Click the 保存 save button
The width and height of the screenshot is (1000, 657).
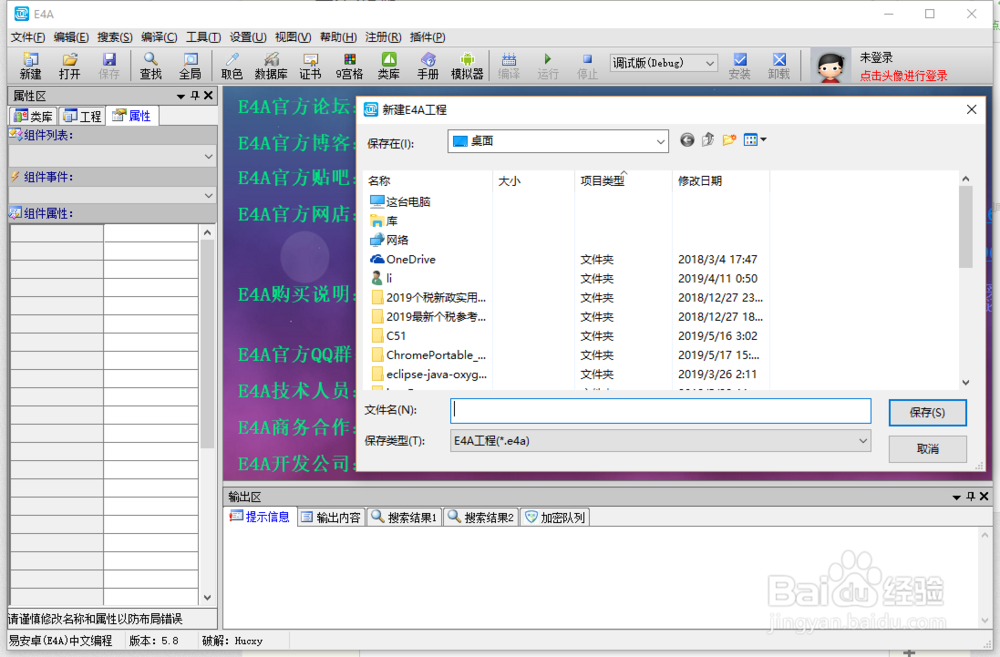pos(927,413)
